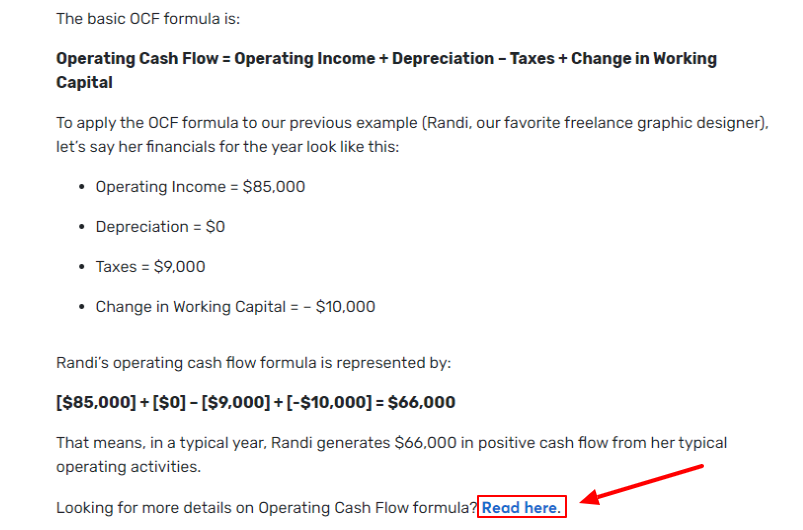Click the bold "[$85,000]" term in the equation

click(96, 403)
